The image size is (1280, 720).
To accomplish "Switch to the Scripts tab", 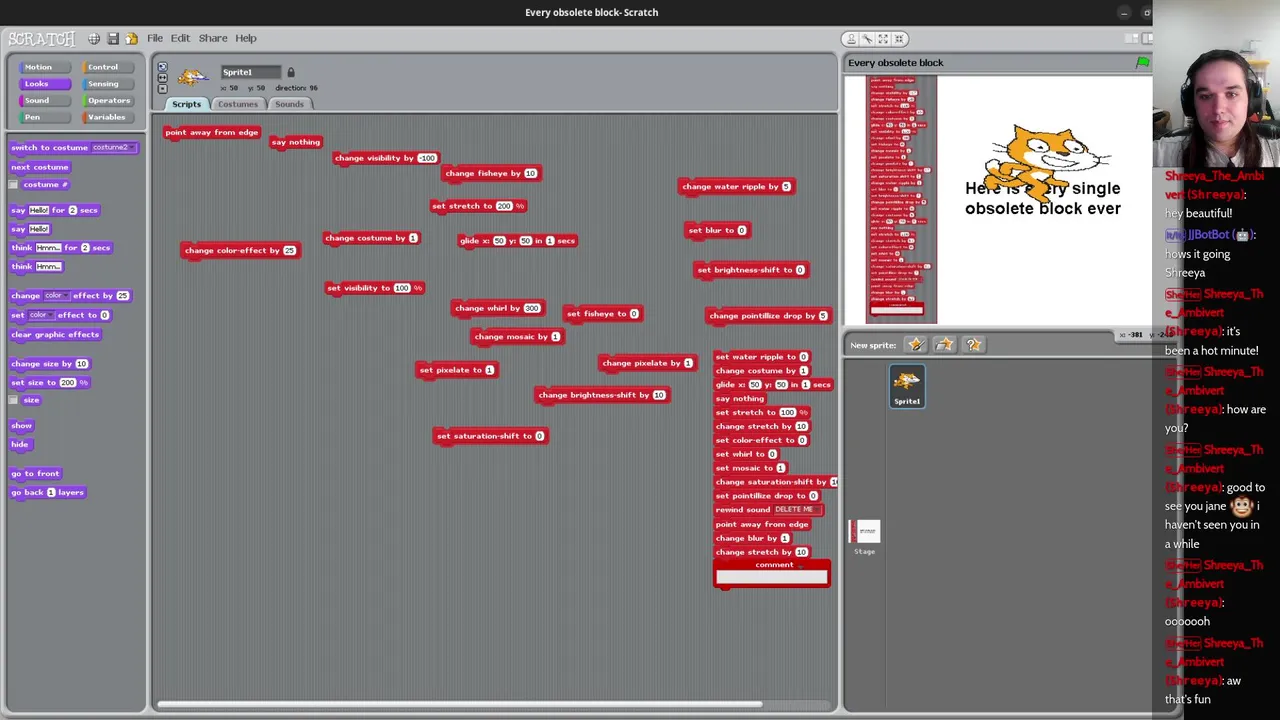I will tap(186, 104).
